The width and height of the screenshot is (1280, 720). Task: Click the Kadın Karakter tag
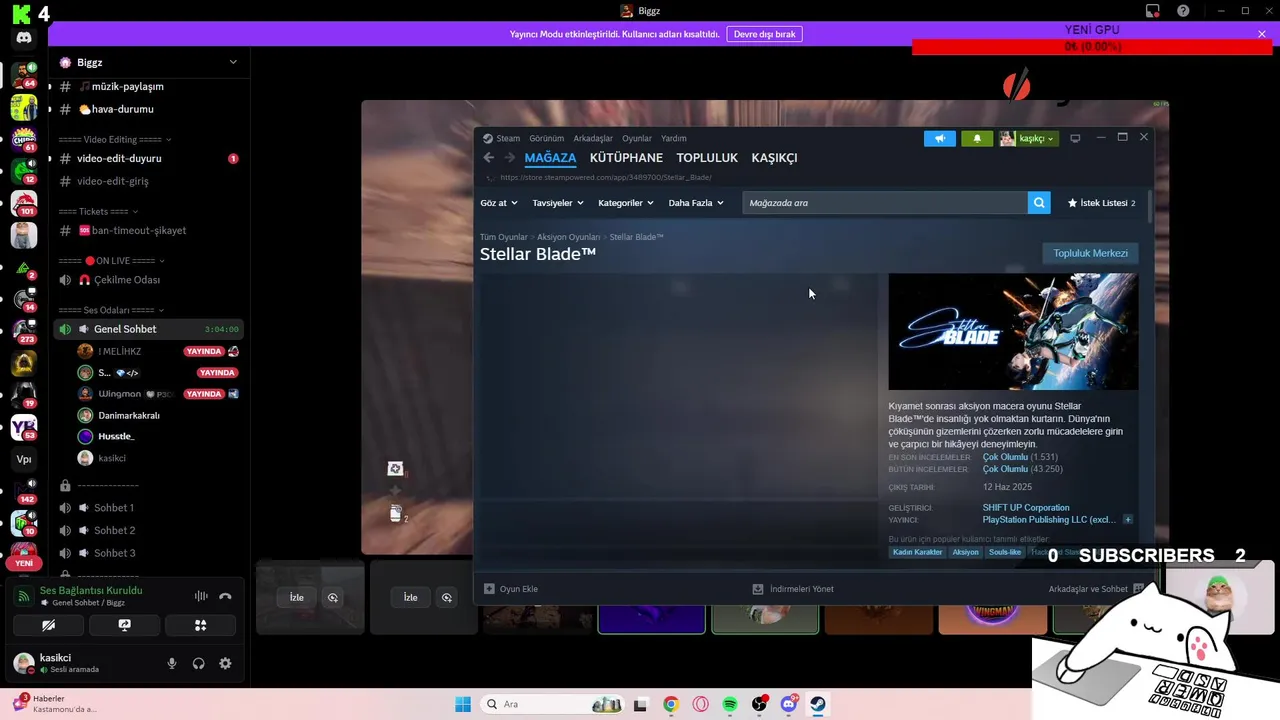[x=918, y=552]
